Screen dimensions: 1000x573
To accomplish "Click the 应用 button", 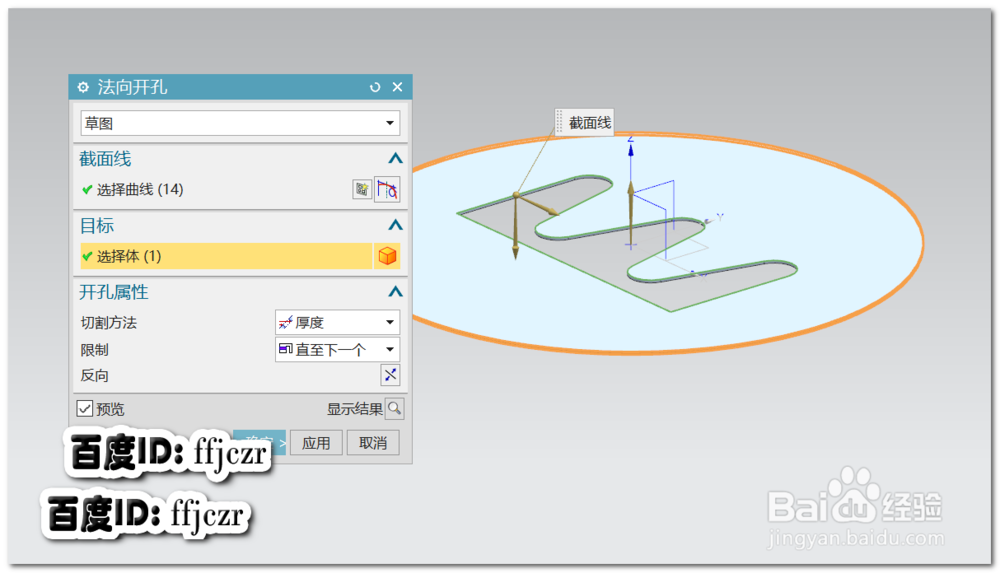I will click(316, 443).
